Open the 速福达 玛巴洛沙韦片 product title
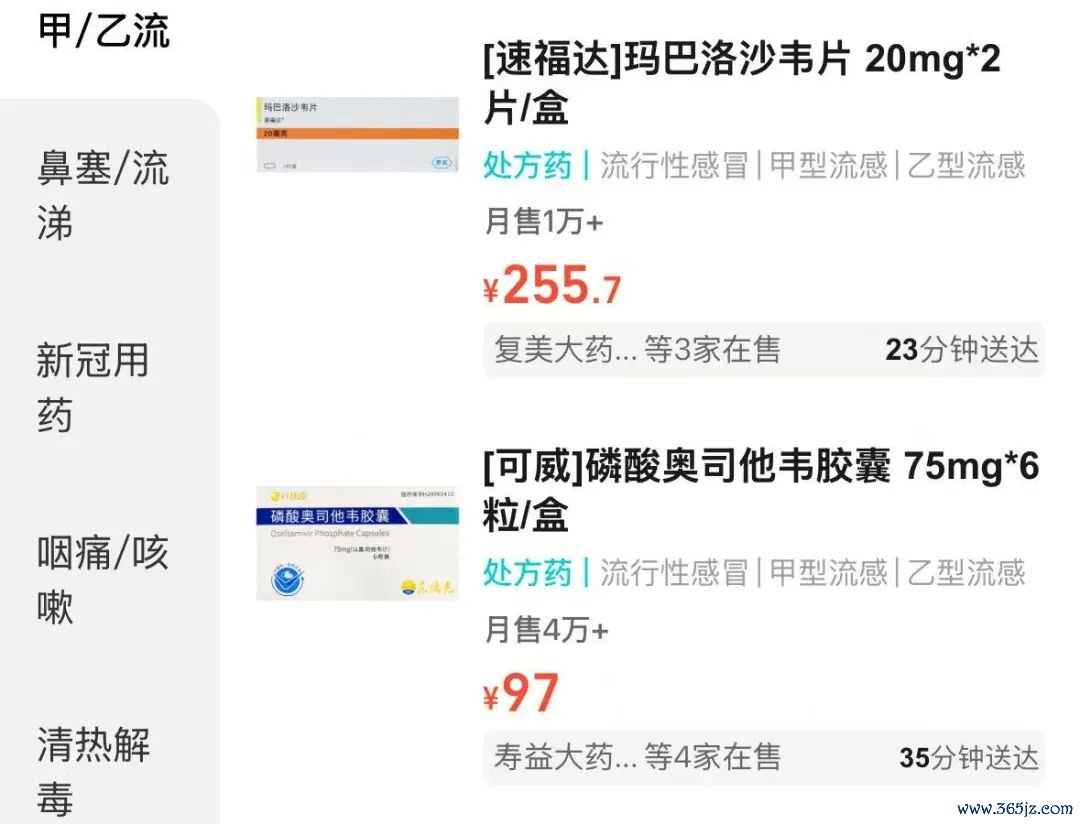This screenshot has height=824, width=1080. click(x=742, y=83)
